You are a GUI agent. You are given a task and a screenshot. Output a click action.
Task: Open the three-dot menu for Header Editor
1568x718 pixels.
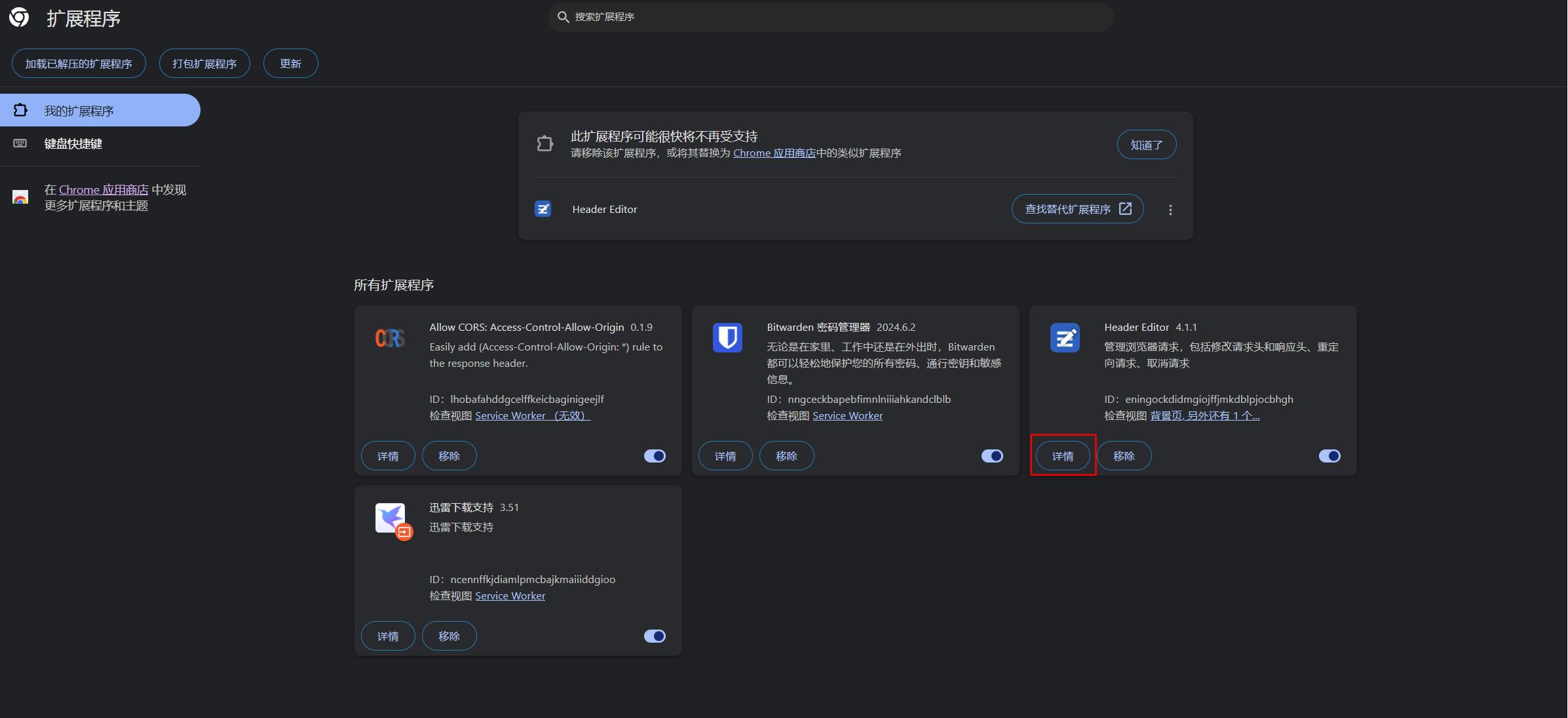1170,210
